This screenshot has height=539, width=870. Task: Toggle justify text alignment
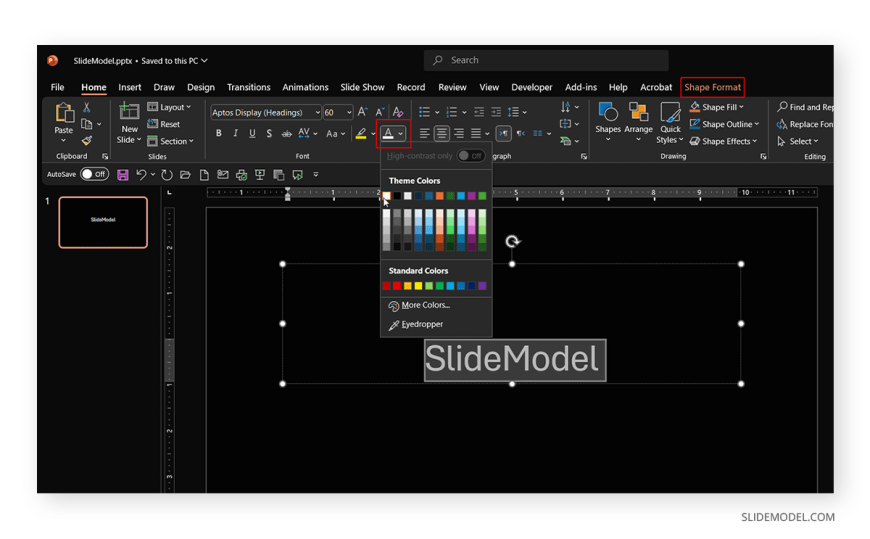476,134
